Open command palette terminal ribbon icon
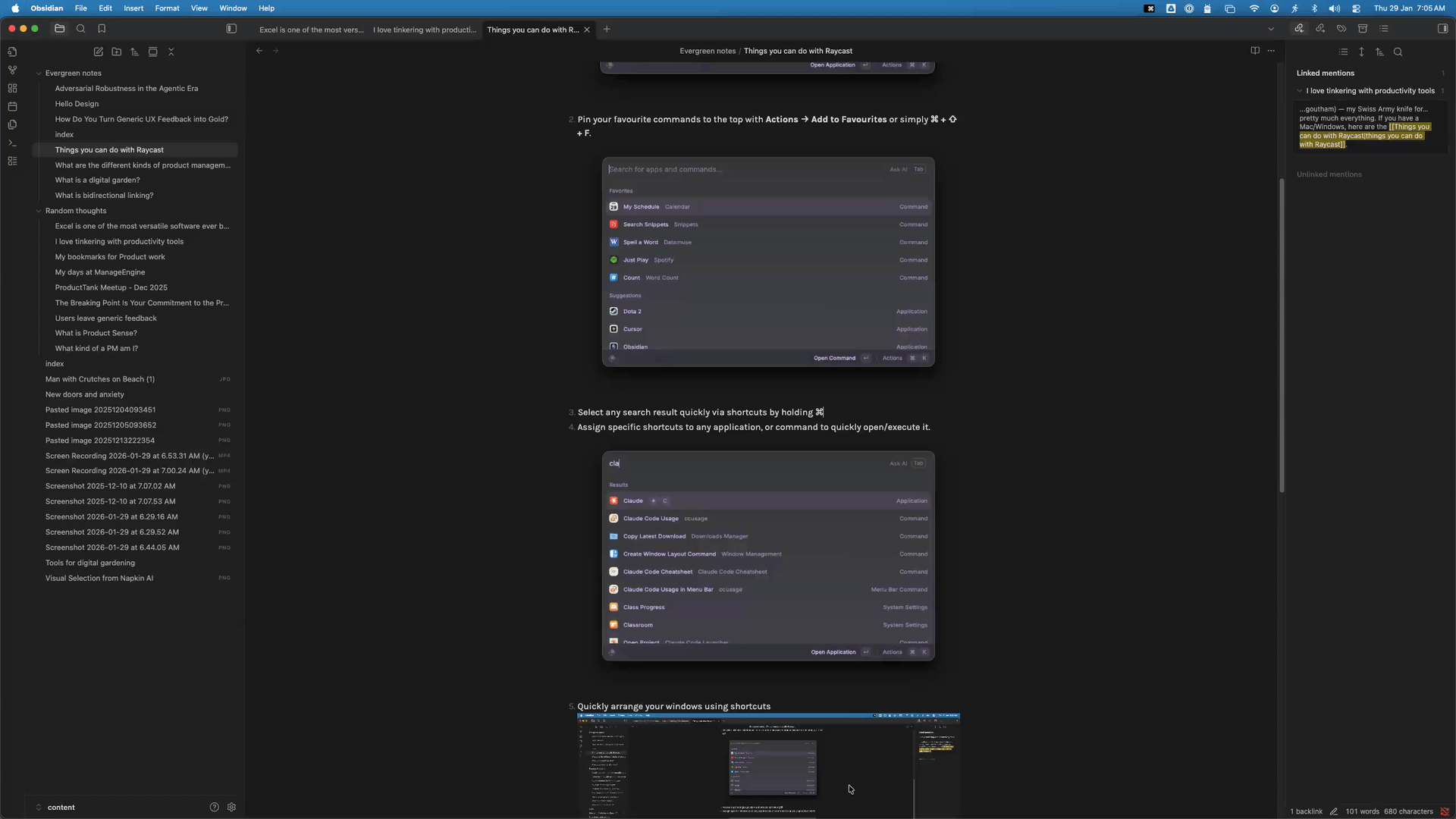This screenshot has width=1456, height=819. 12,143
